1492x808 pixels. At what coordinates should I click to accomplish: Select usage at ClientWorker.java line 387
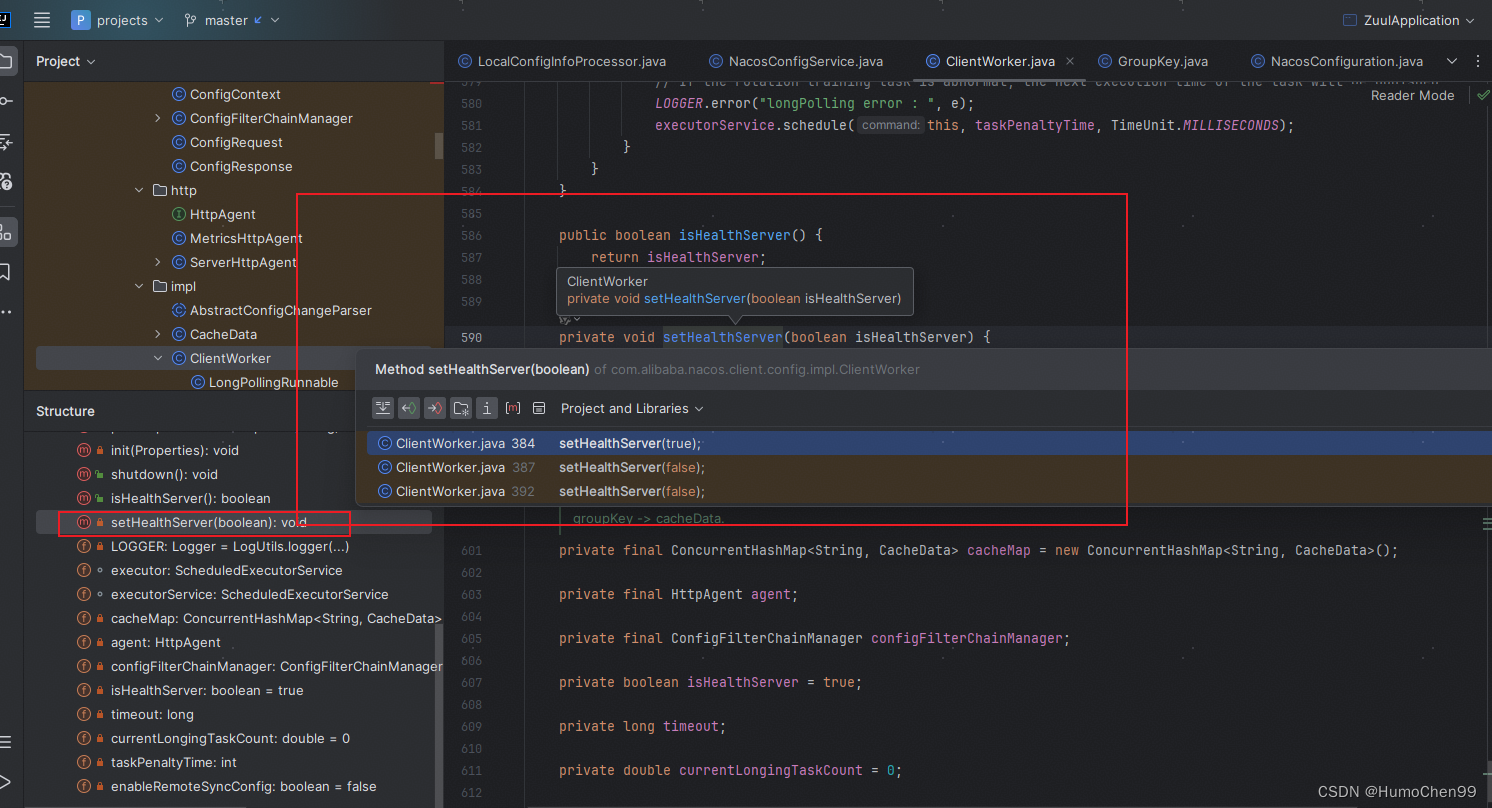[x=929, y=467]
